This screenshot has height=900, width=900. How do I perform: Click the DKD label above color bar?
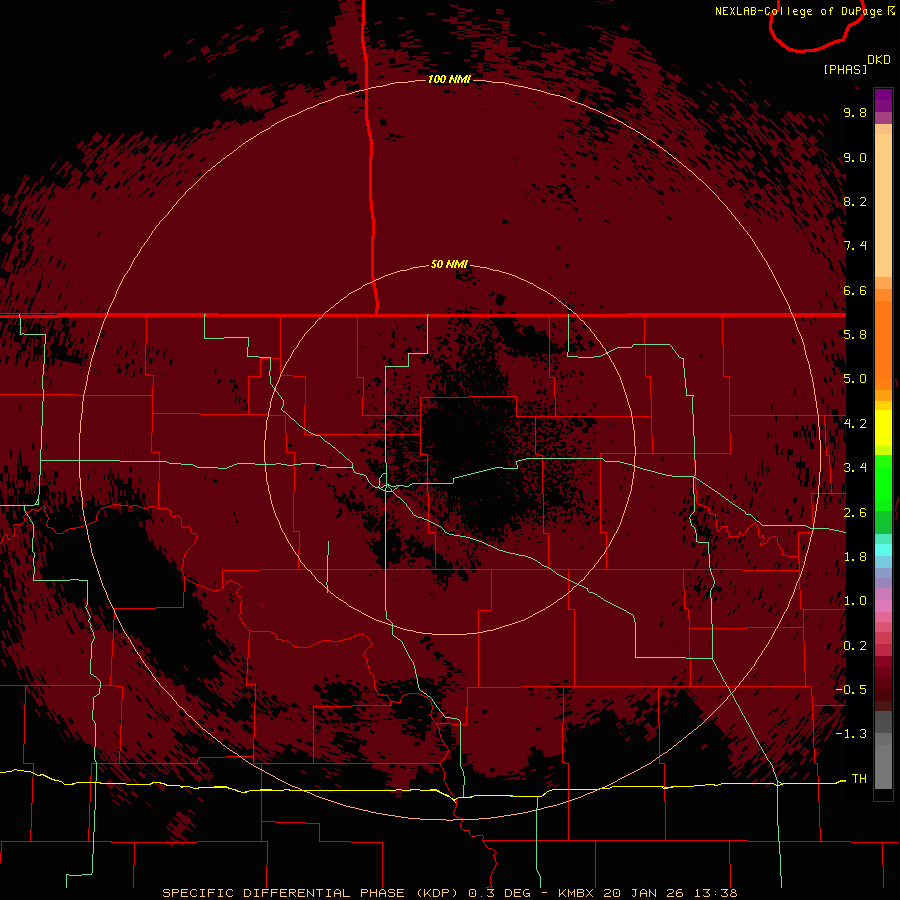[879, 60]
